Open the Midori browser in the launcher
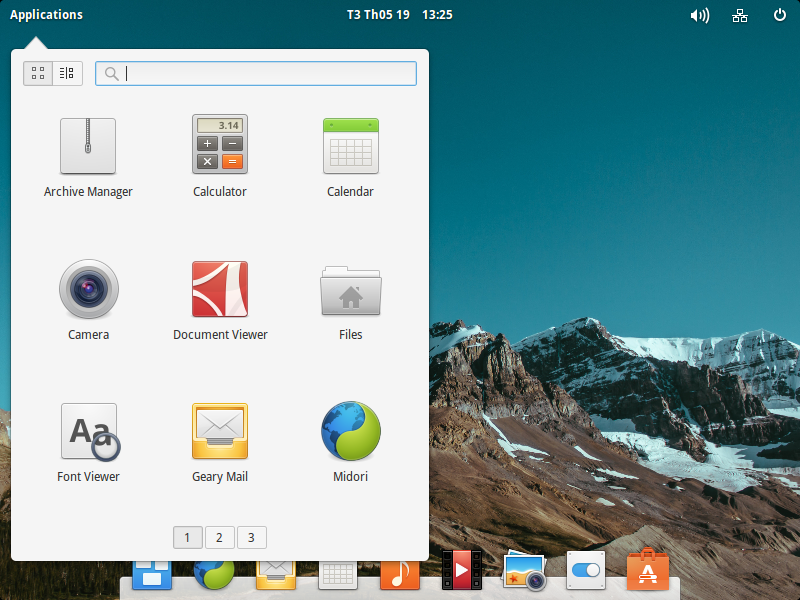The image size is (800, 600). click(351, 442)
